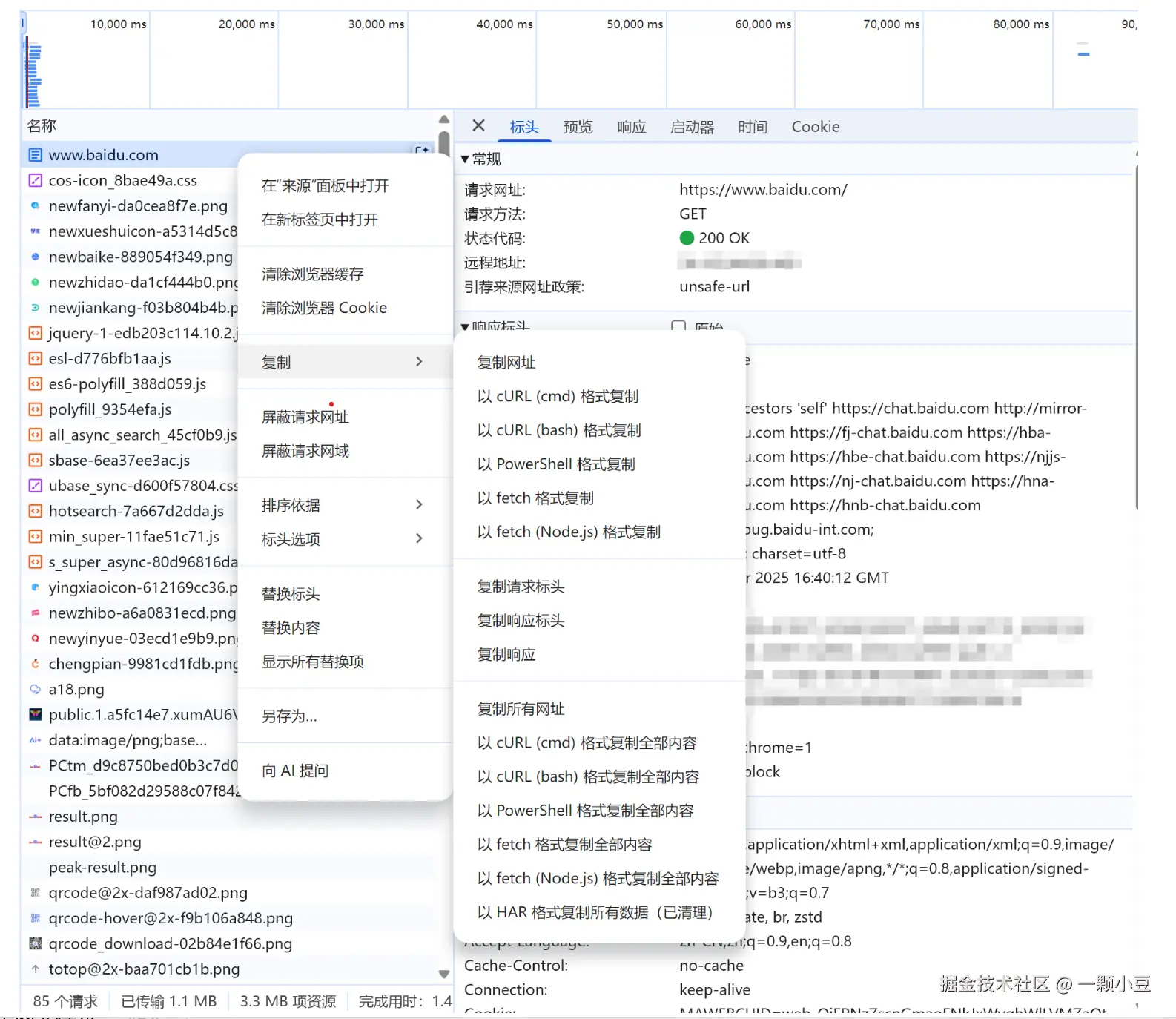
Task: Switch to the 预览 tab
Action: click(x=578, y=127)
